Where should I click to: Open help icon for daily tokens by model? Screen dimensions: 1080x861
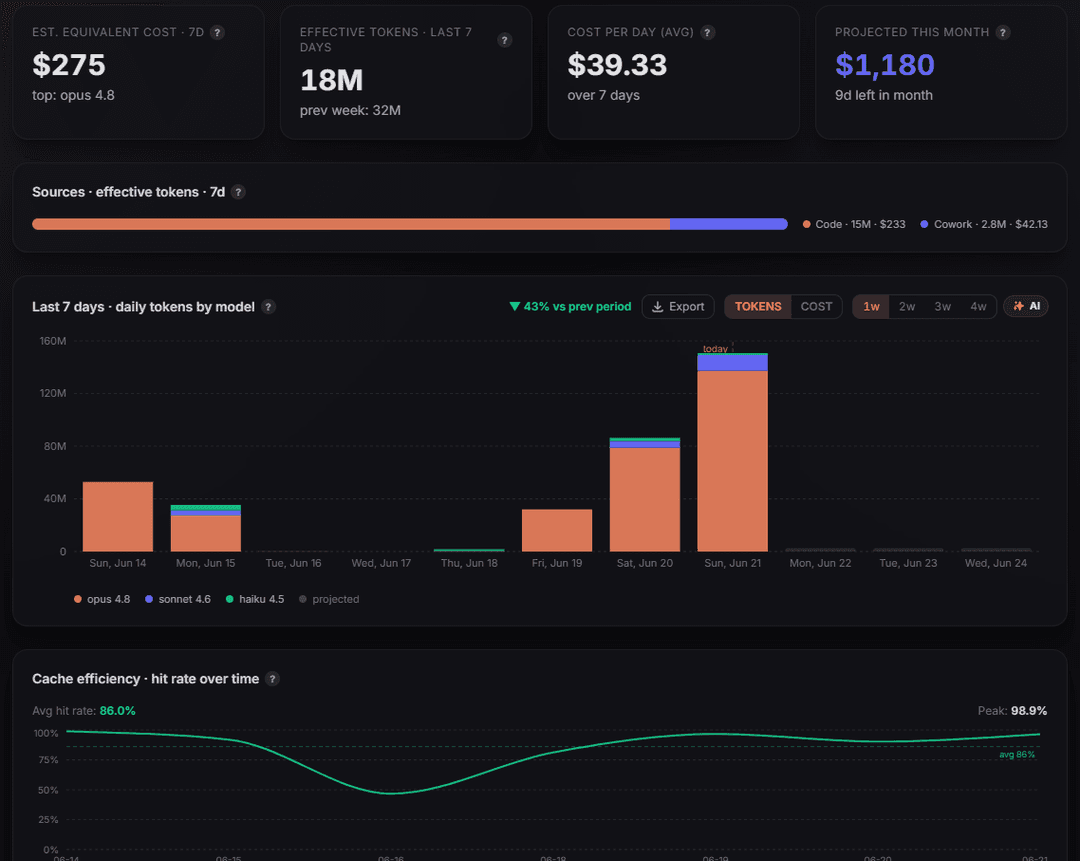point(268,307)
